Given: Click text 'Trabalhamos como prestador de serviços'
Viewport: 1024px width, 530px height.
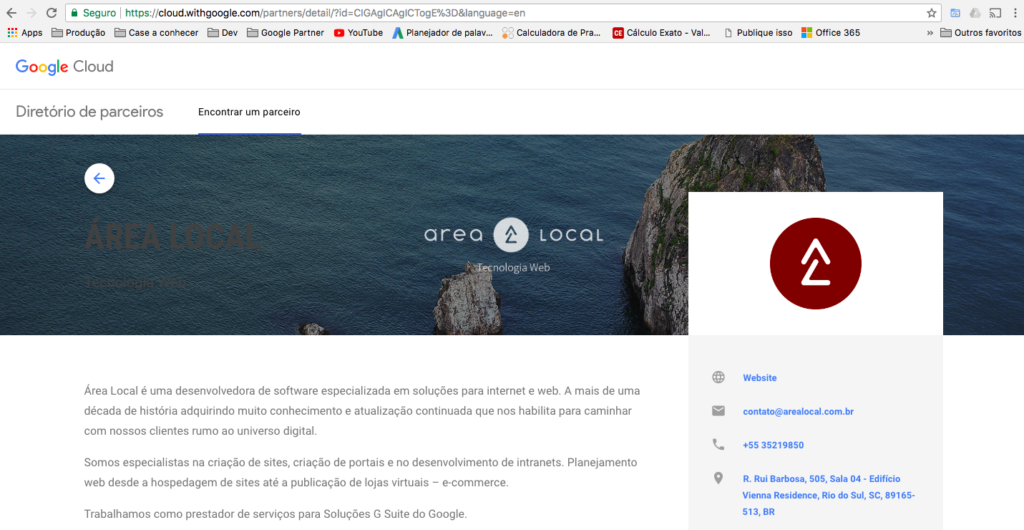Looking at the screenshot, I should (276, 514).
